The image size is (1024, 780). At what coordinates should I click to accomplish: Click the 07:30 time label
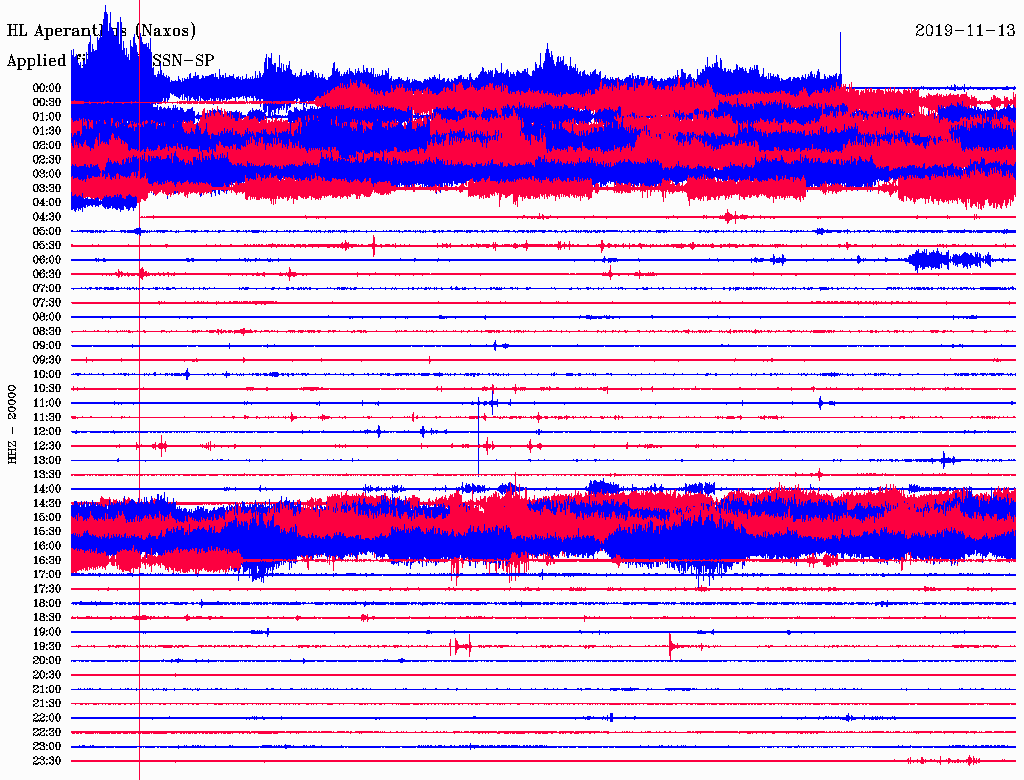click(x=47, y=303)
